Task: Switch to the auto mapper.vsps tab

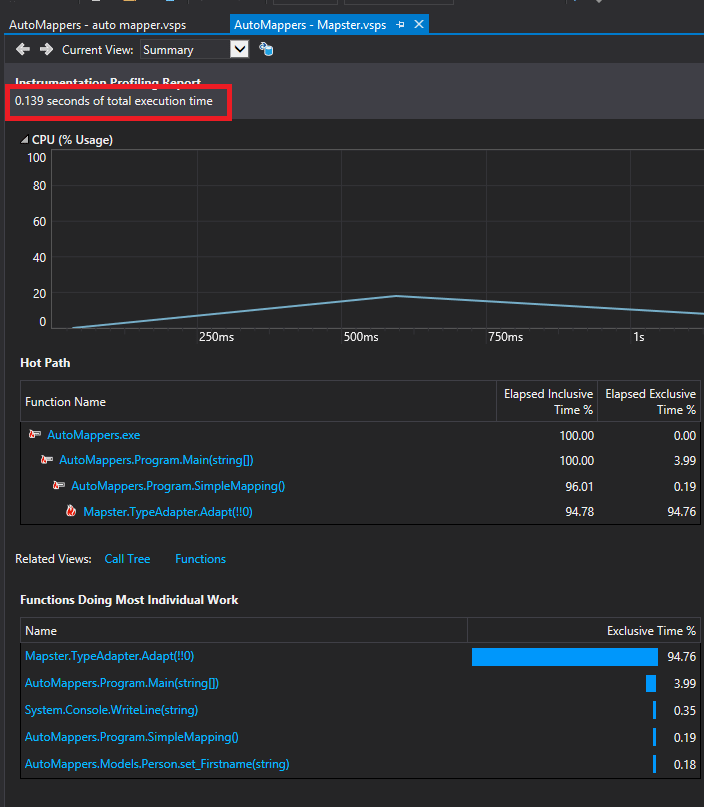Action: point(97,24)
